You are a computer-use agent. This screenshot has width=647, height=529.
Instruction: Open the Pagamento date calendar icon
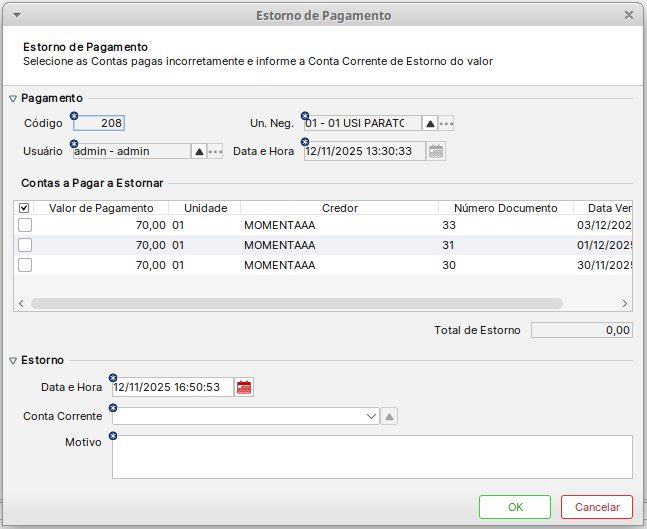[436, 151]
